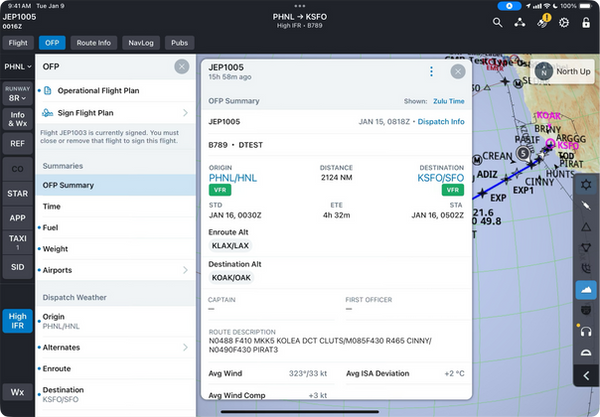The image size is (600, 417).
Task: Open Enroute dispatch weather row
Action: pyautogui.click(x=116, y=369)
